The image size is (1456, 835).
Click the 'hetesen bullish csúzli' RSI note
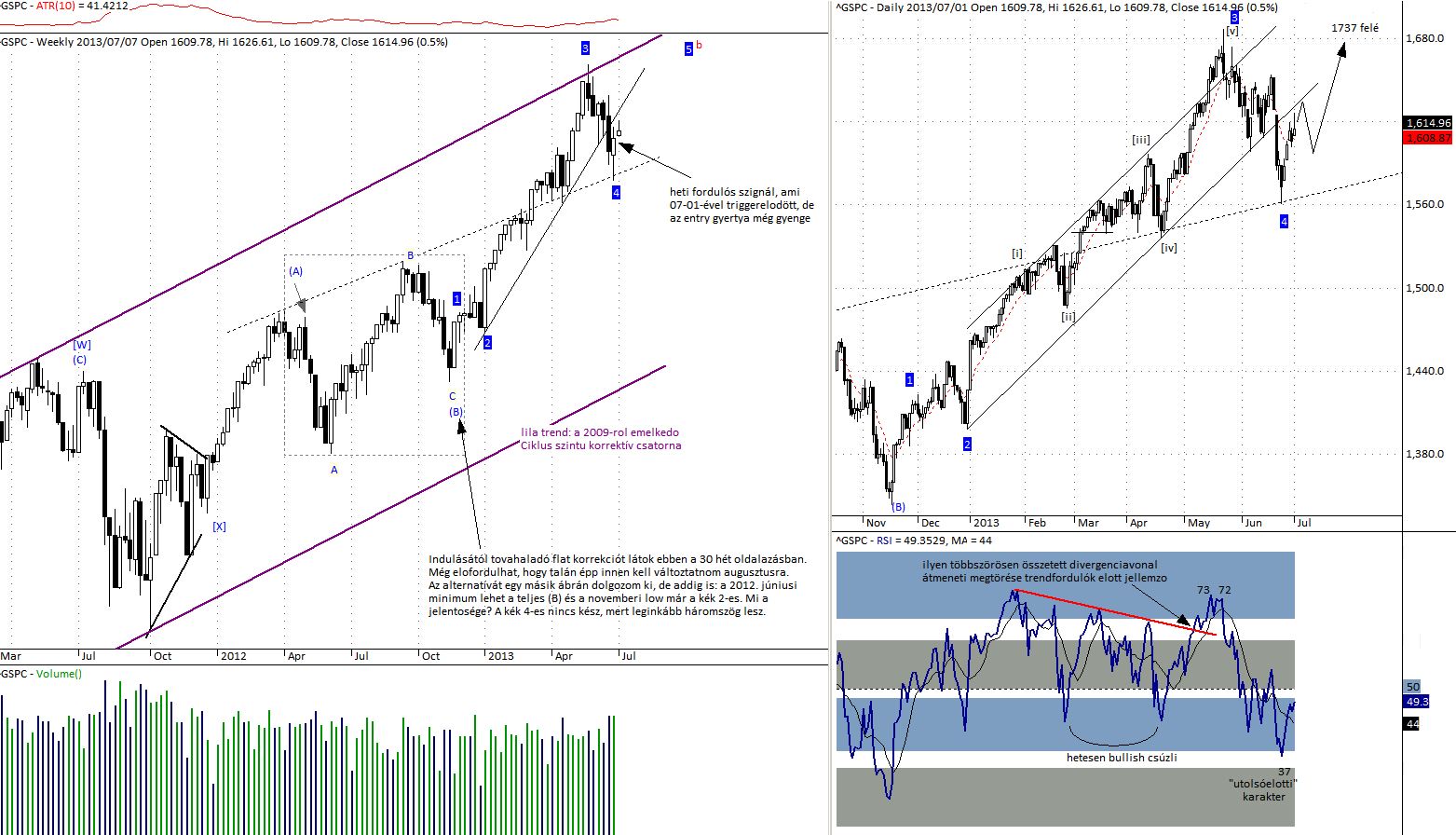[x=1122, y=758]
